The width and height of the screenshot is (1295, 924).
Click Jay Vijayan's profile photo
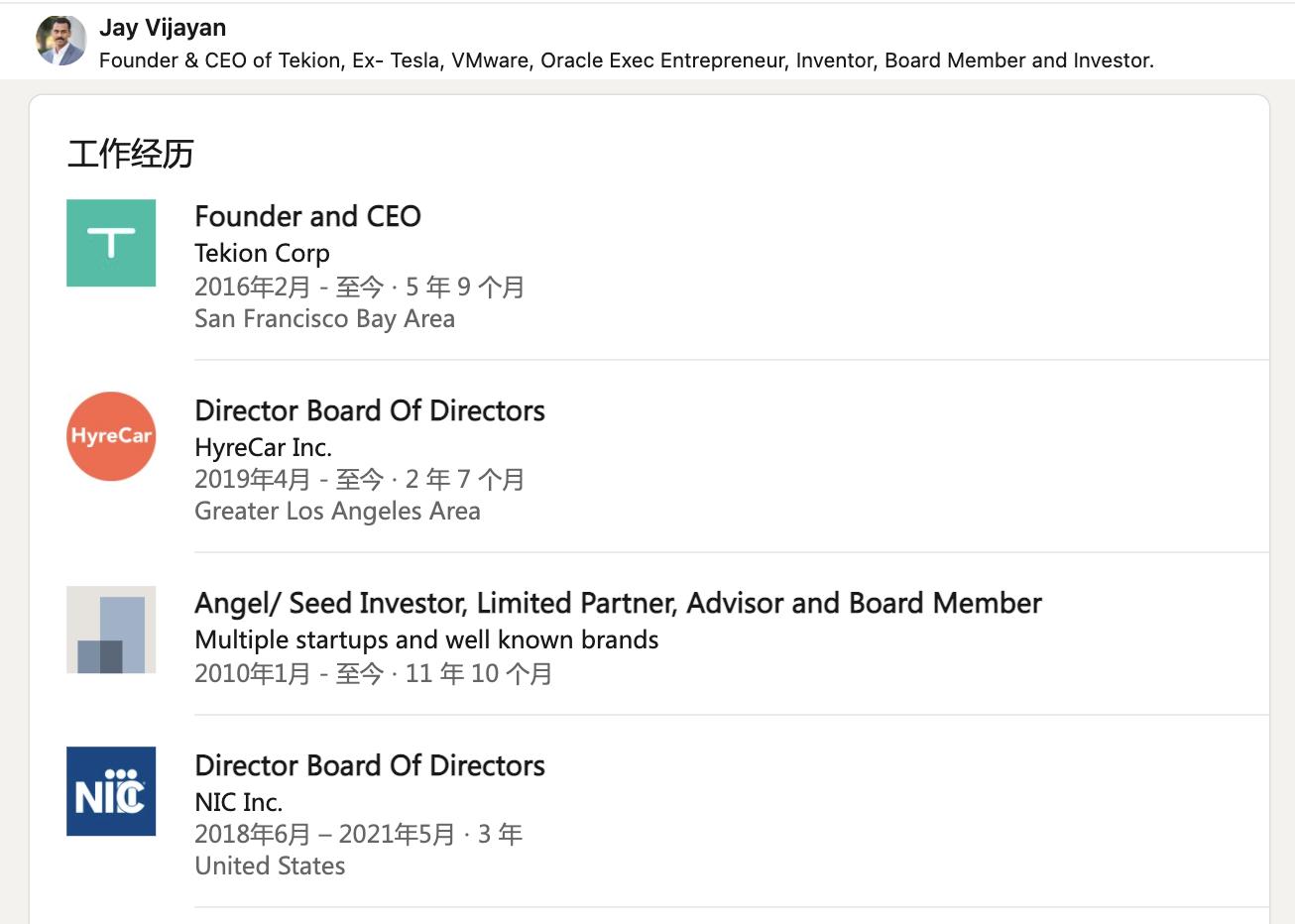[x=60, y=41]
